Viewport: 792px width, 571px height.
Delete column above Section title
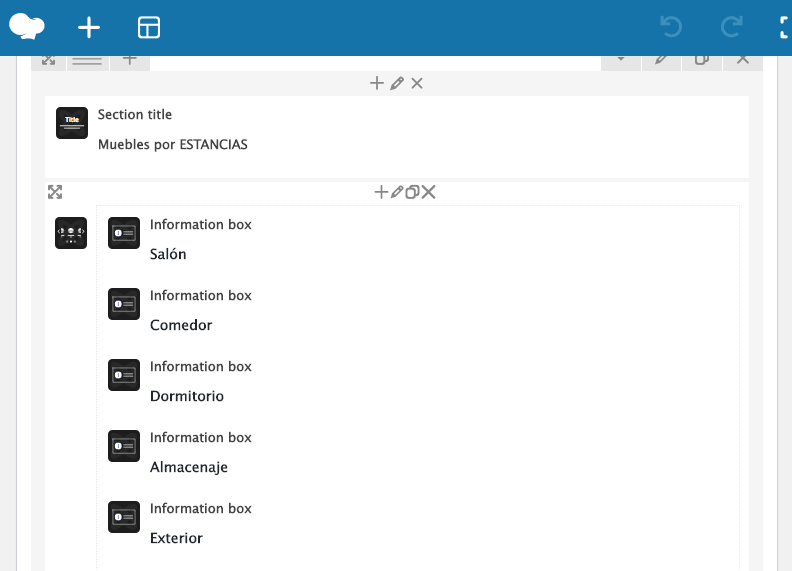coord(417,83)
